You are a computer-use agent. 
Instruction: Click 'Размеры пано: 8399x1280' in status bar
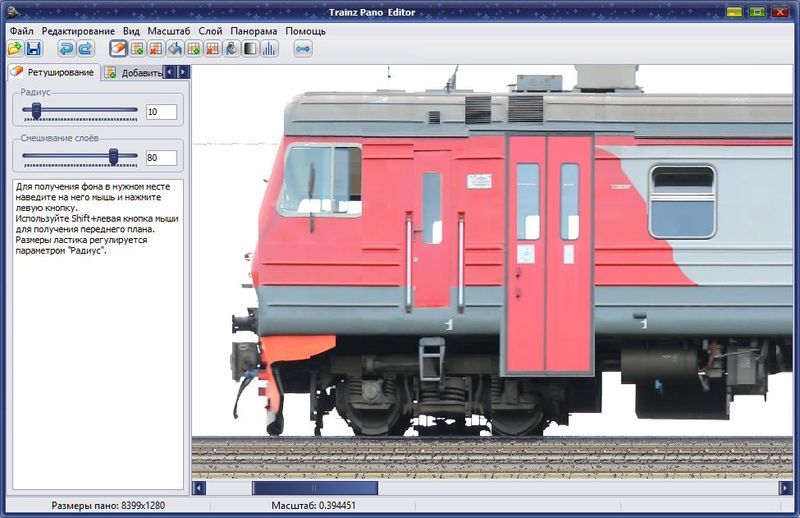[x=108, y=505]
